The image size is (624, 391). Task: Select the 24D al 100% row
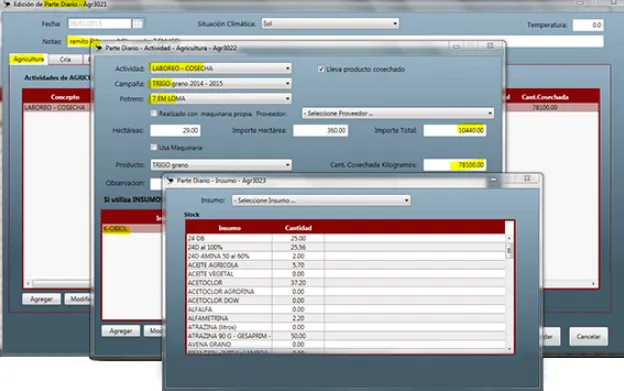click(346, 247)
